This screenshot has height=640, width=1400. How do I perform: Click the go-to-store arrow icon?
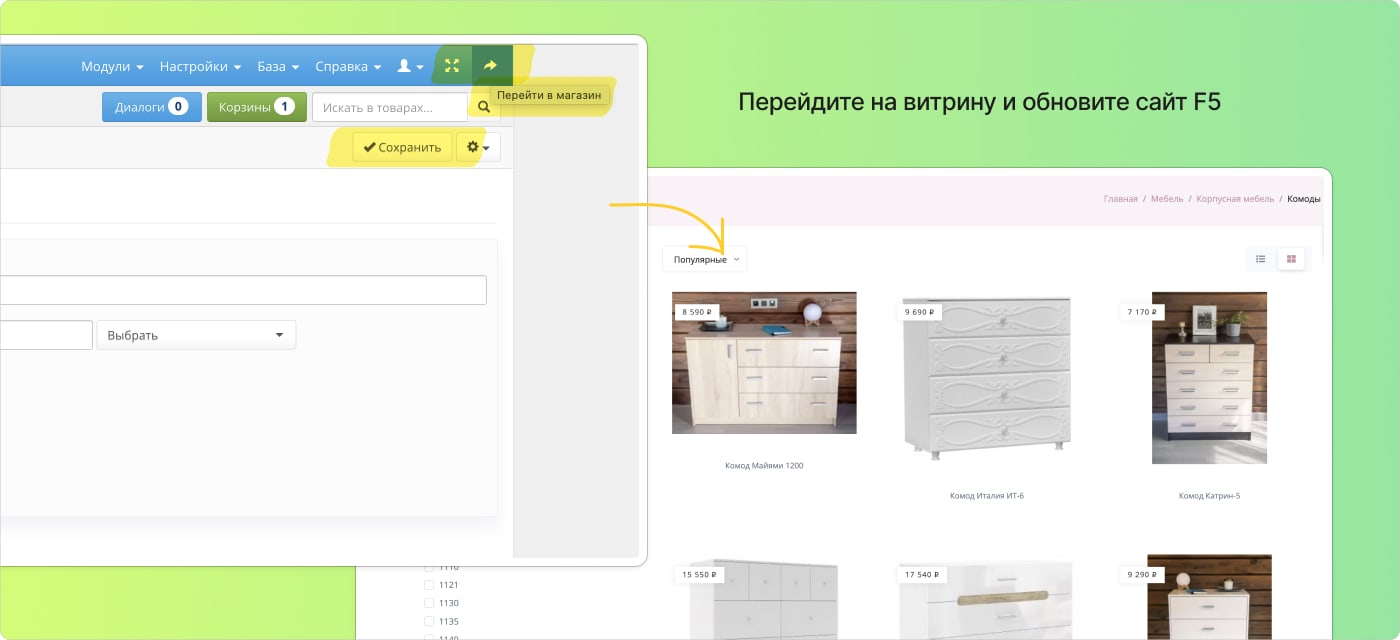tap(490, 66)
